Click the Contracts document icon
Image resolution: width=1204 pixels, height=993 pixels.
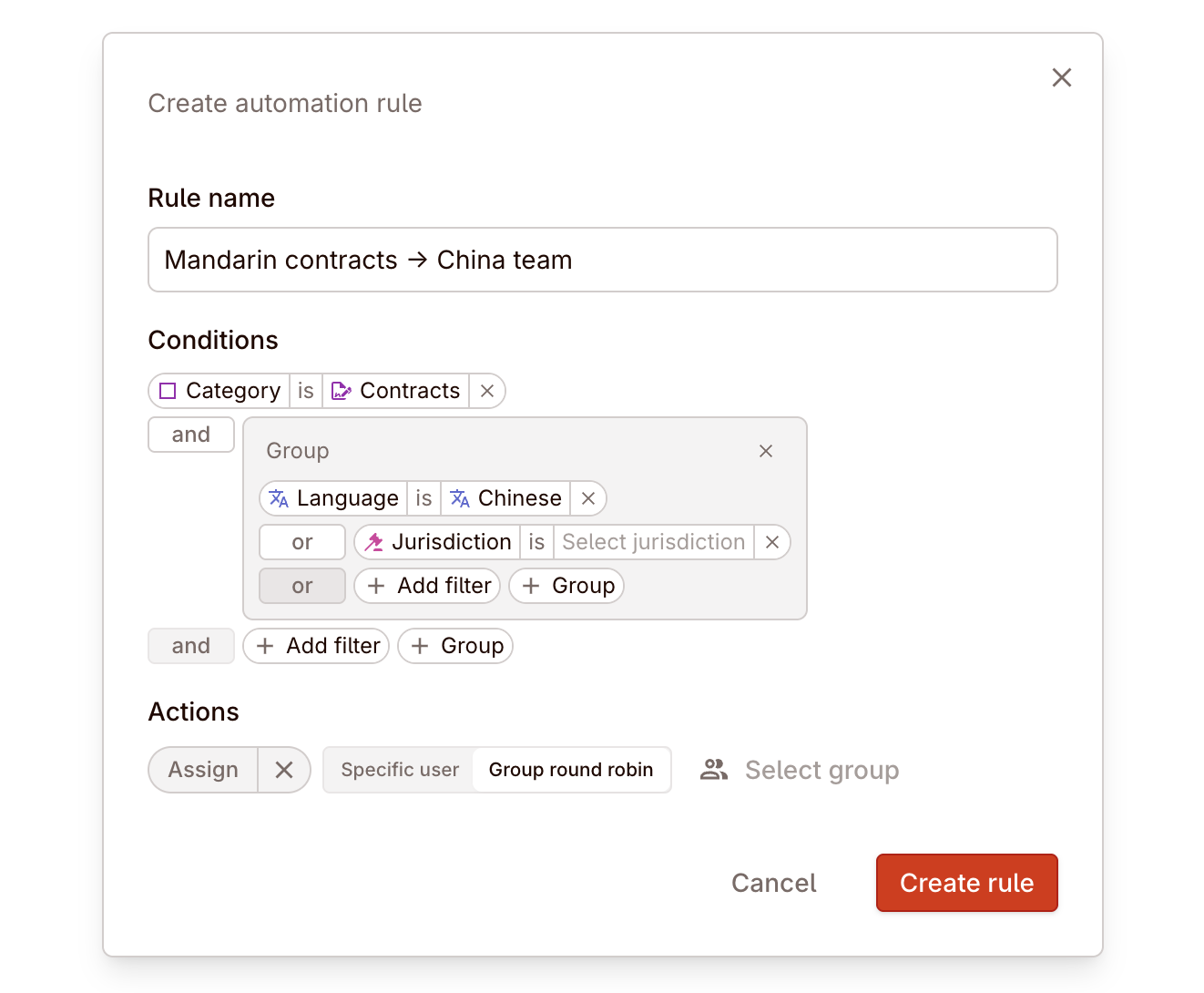(341, 390)
